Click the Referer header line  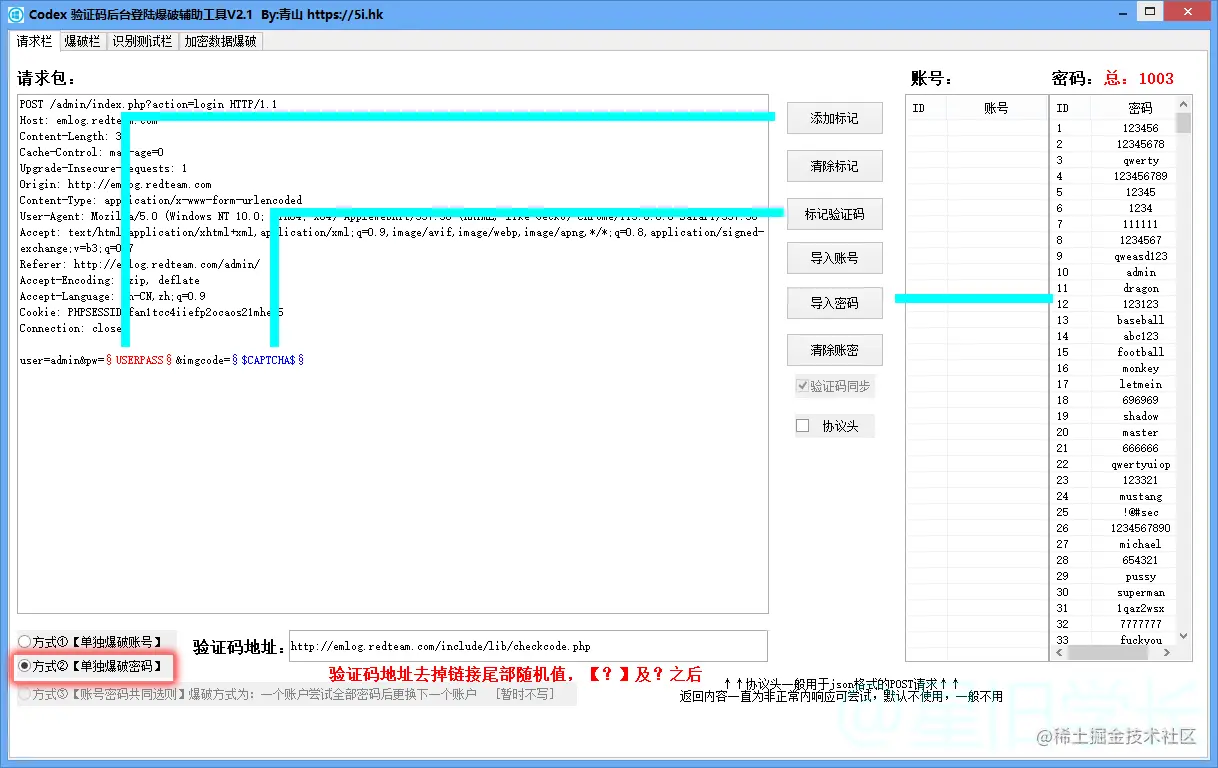[139, 264]
